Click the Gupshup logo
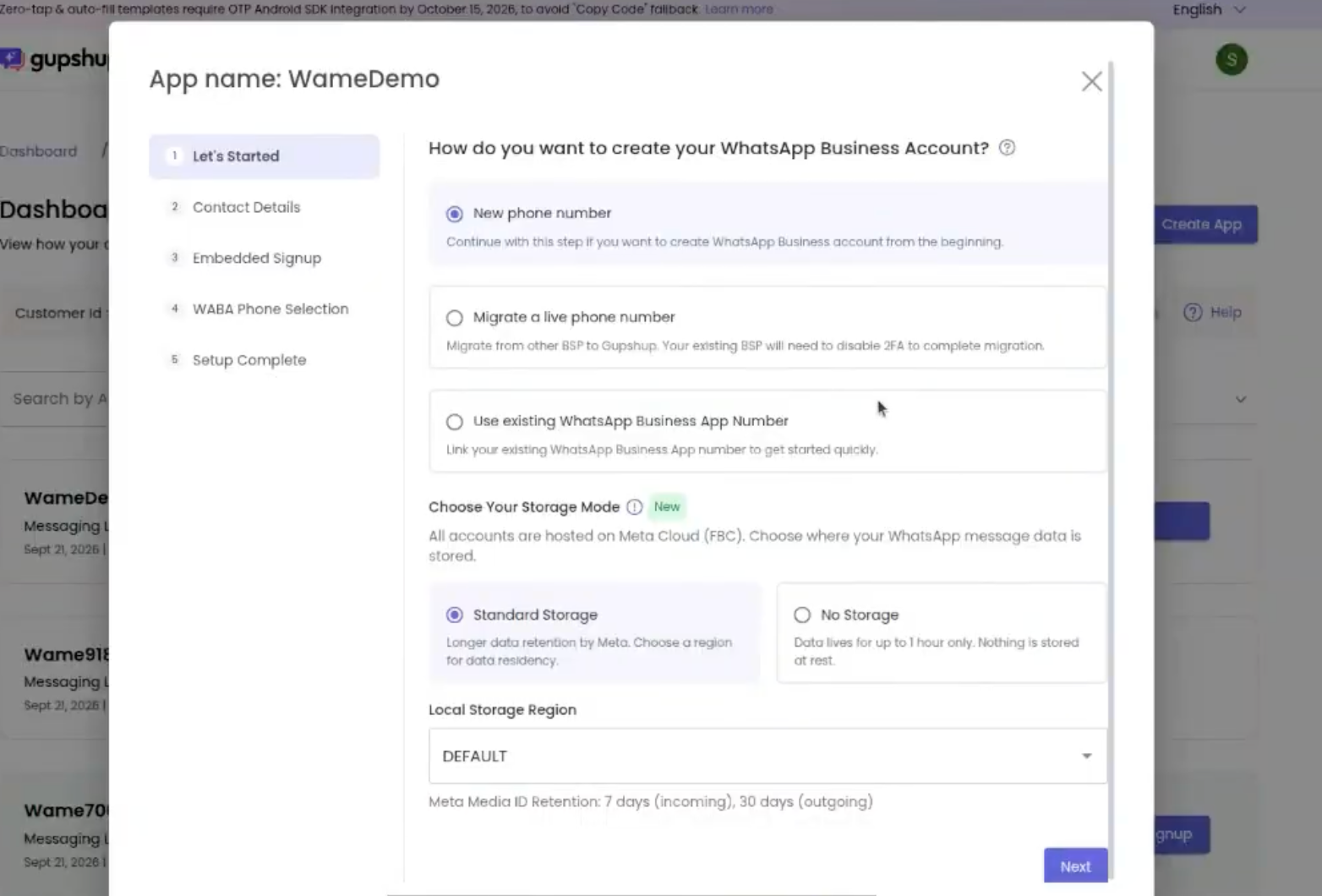Image resolution: width=1322 pixels, height=896 pixels. point(55,59)
